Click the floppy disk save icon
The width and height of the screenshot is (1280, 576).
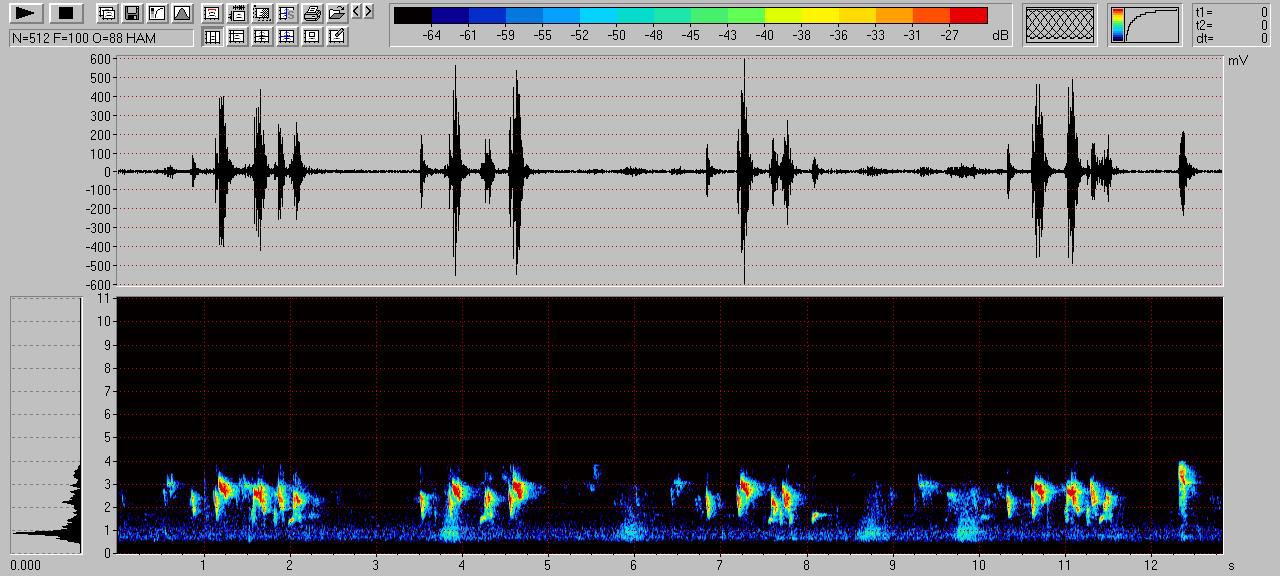click(132, 13)
